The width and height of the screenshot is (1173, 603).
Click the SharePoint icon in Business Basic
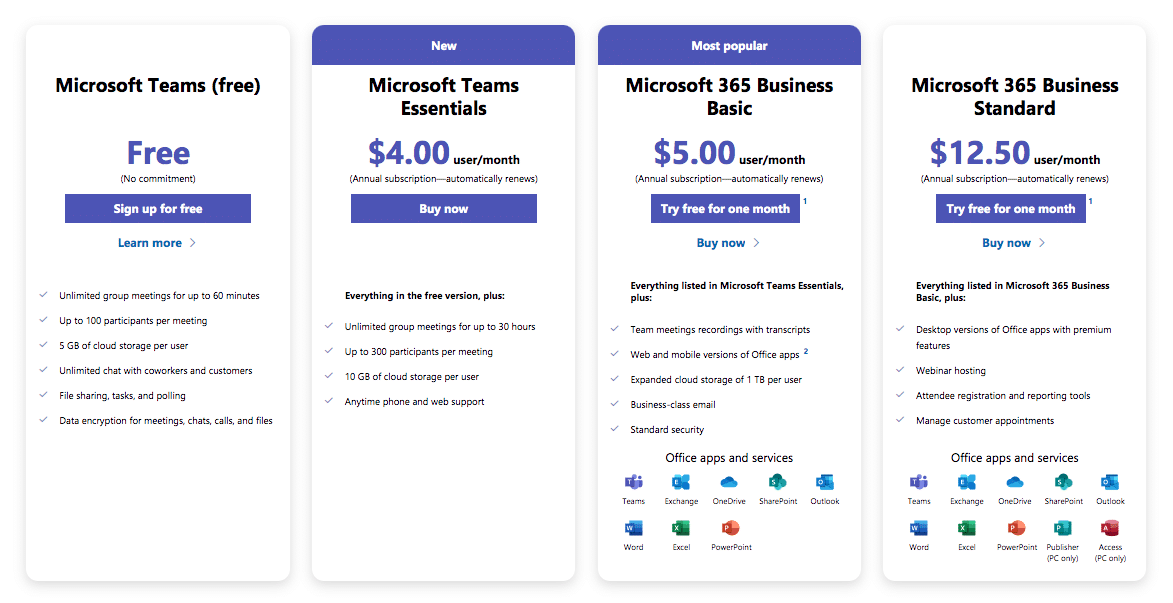click(777, 483)
